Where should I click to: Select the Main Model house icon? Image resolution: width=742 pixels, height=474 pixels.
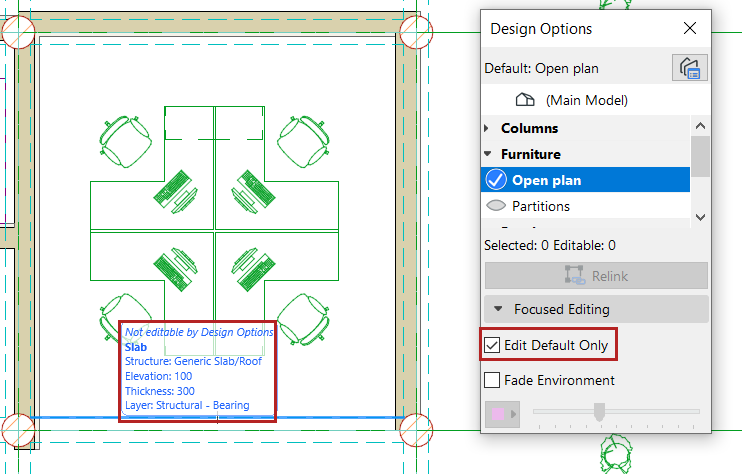click(525, 100)
